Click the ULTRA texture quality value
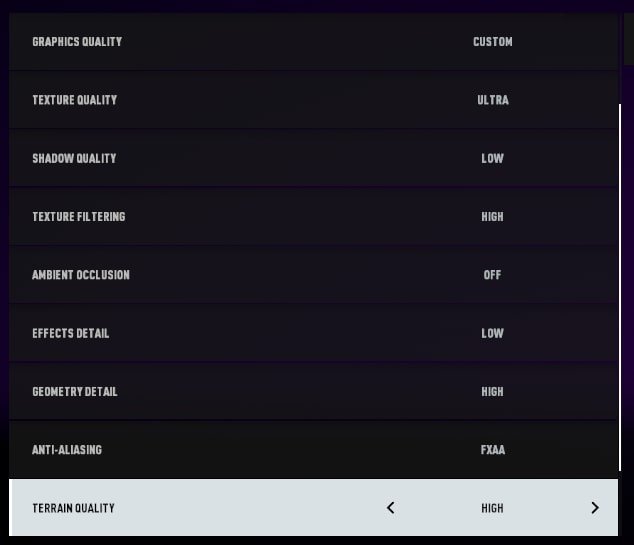634x545 pixels. click(493, 100)
